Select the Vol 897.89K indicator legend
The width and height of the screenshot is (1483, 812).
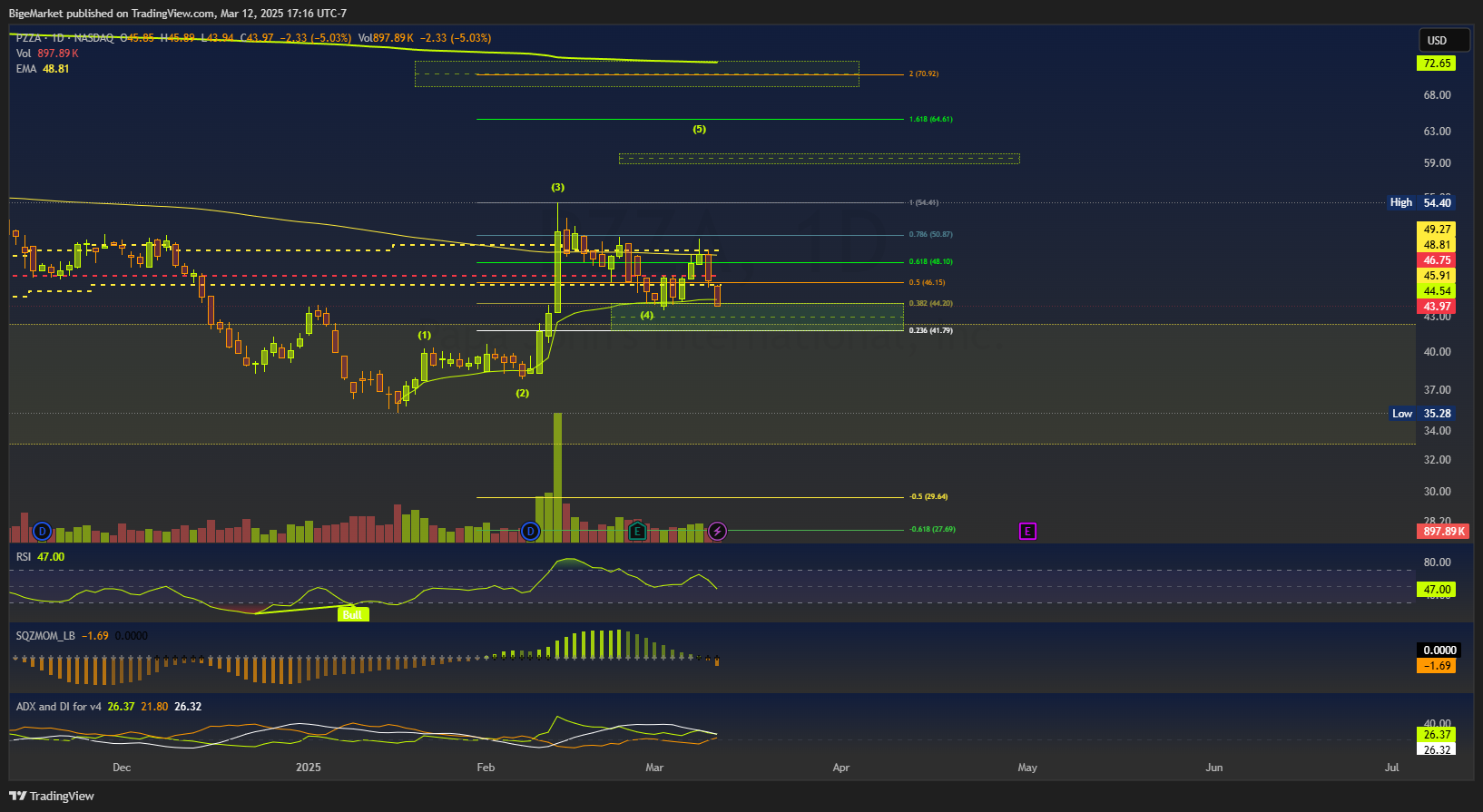click(x=47, y=54)
